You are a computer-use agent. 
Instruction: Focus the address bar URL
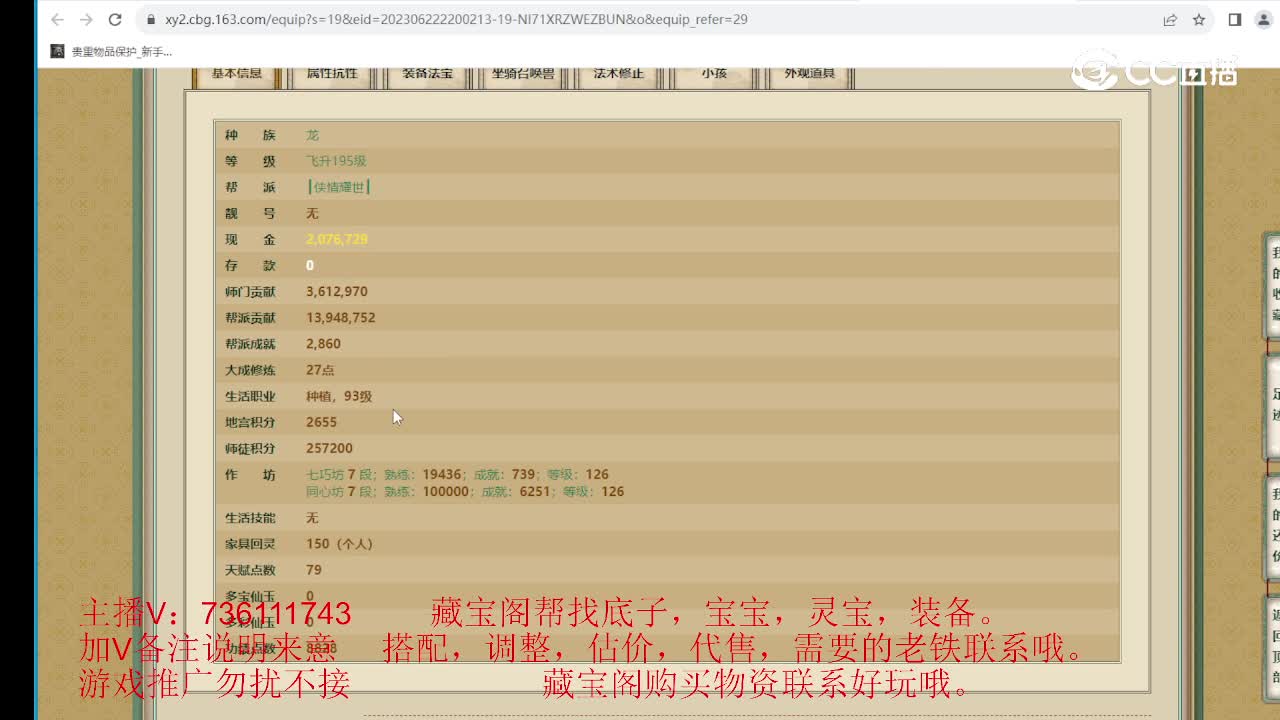(456, 20)
